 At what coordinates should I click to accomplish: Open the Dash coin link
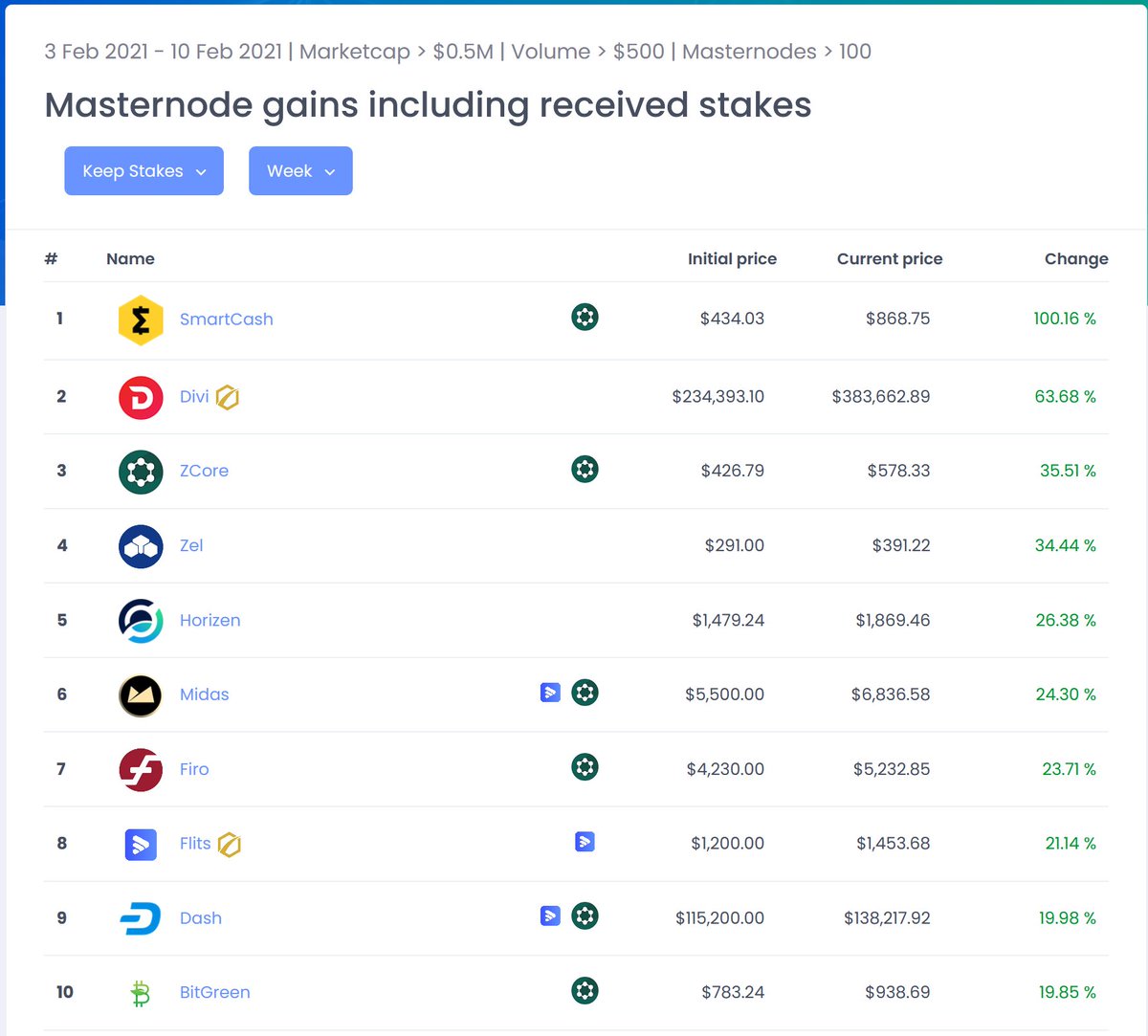(201, 918)
